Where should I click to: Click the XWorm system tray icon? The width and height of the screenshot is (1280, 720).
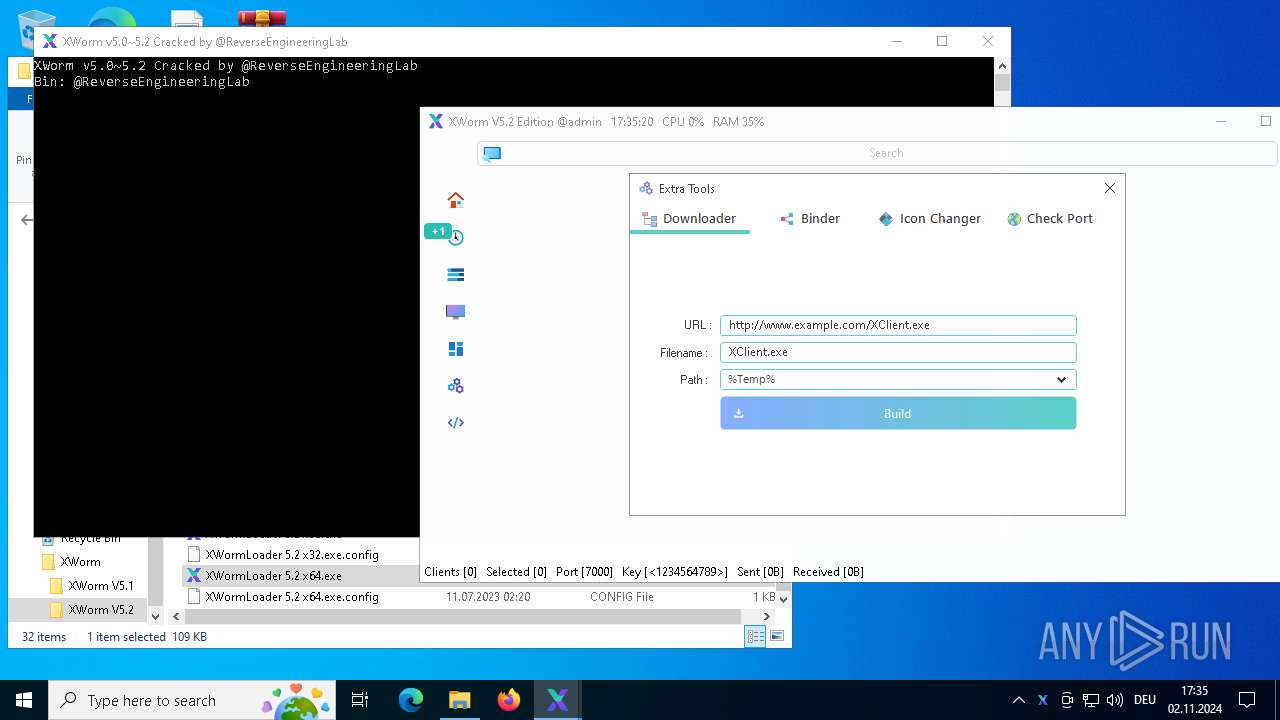tap(1042, 700)
